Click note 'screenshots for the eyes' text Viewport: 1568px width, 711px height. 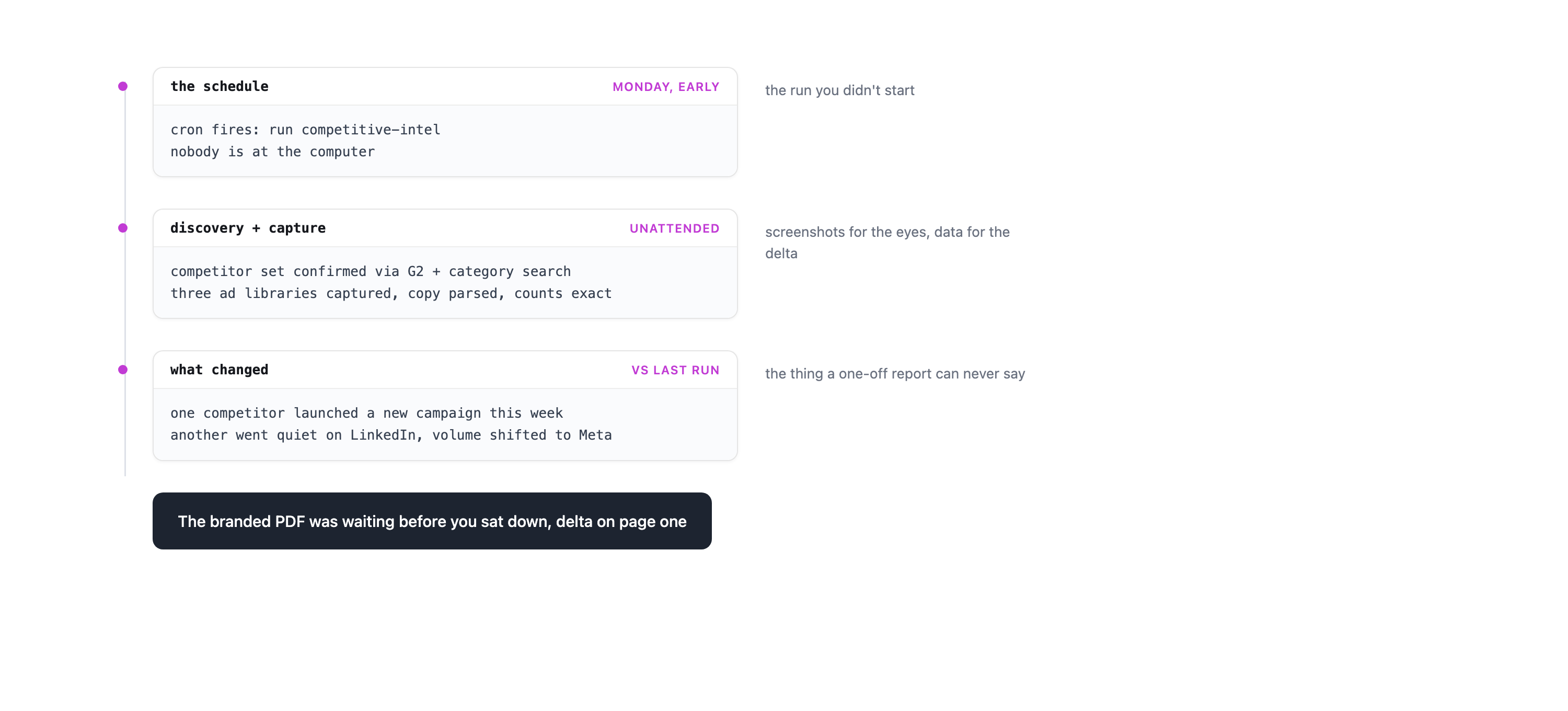pyautogui.click(x=887, y=243)
